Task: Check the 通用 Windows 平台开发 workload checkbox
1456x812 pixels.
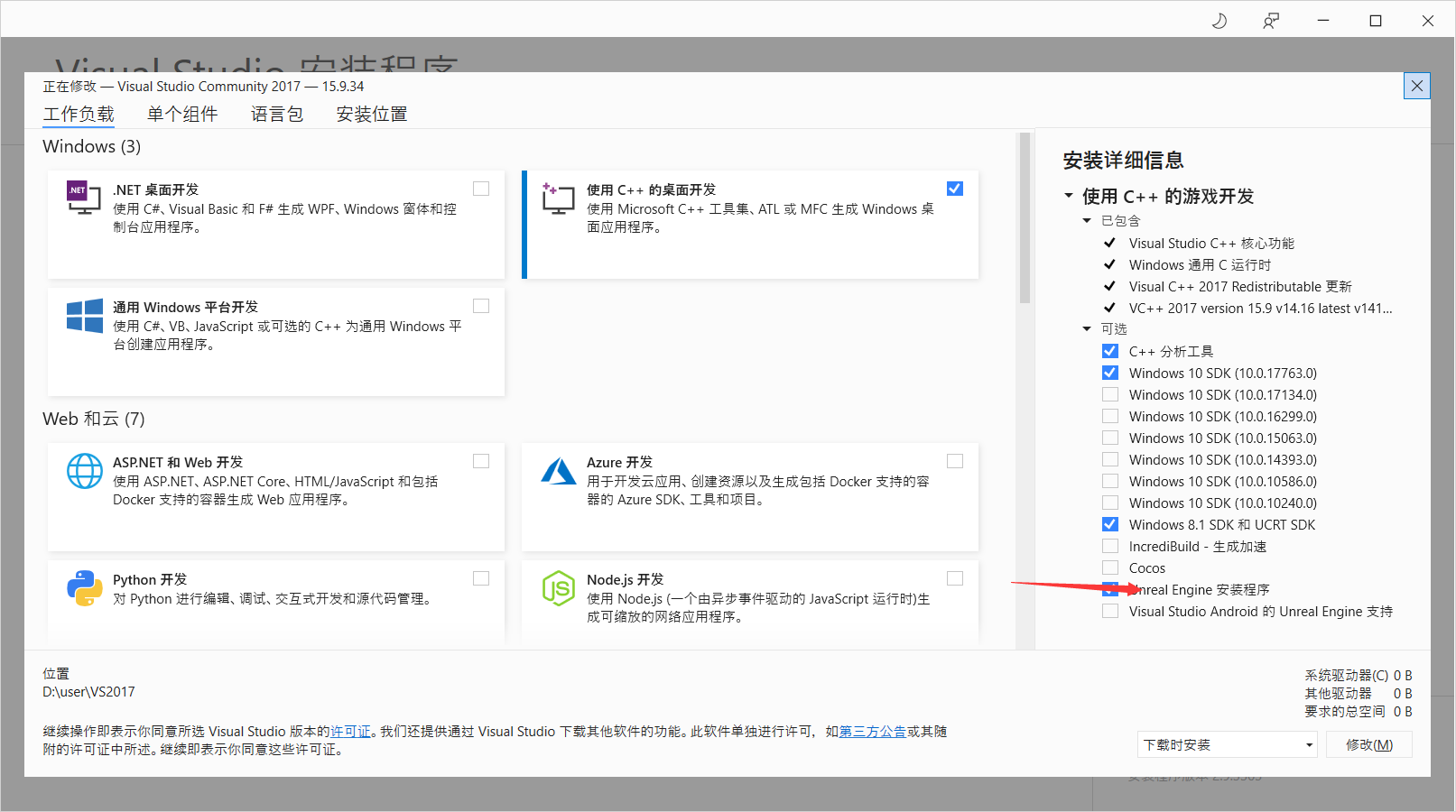Action: point(481,306)
